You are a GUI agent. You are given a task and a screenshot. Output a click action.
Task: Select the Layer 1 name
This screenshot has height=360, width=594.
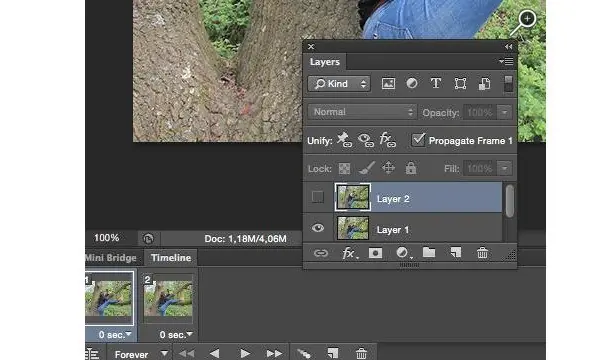point(392,230)
